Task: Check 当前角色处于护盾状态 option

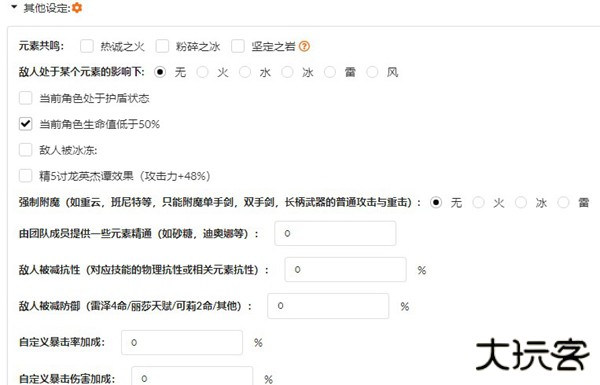Action: point(26,98)
